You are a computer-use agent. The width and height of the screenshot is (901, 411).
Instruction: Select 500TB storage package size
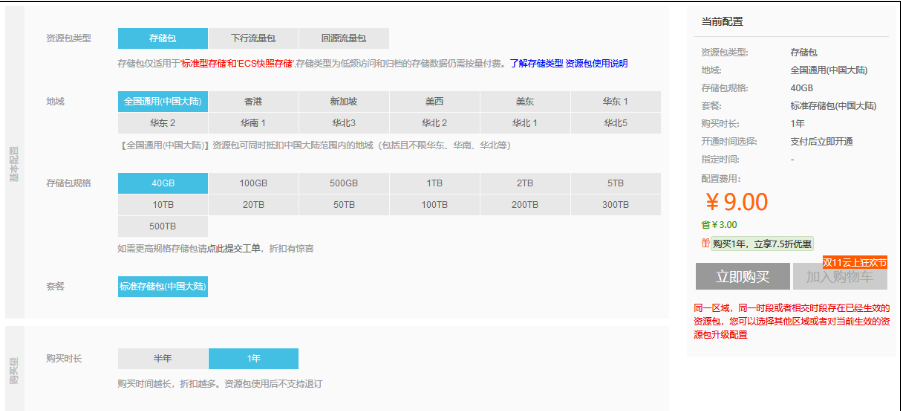tap(163, 226)
